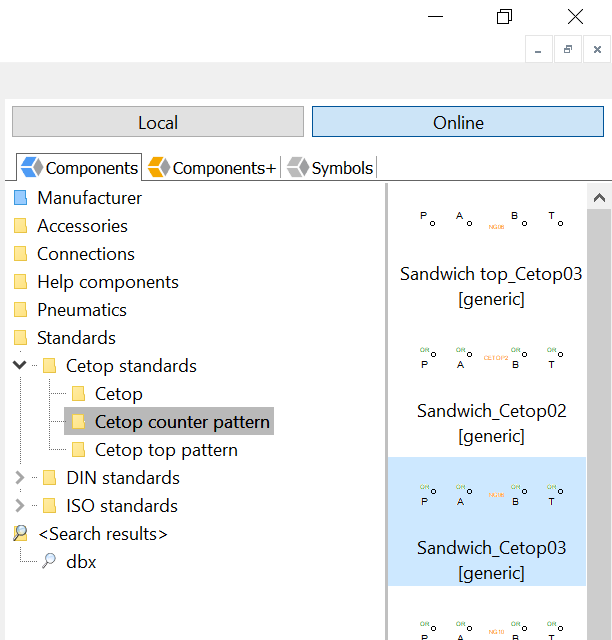
Task: Click the Standards folder icon
Action: tap(20, 338)
